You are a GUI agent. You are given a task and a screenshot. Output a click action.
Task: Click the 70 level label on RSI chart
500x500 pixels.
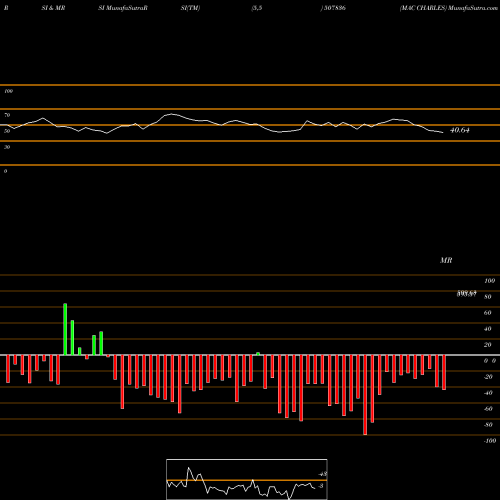coord(7,115)
